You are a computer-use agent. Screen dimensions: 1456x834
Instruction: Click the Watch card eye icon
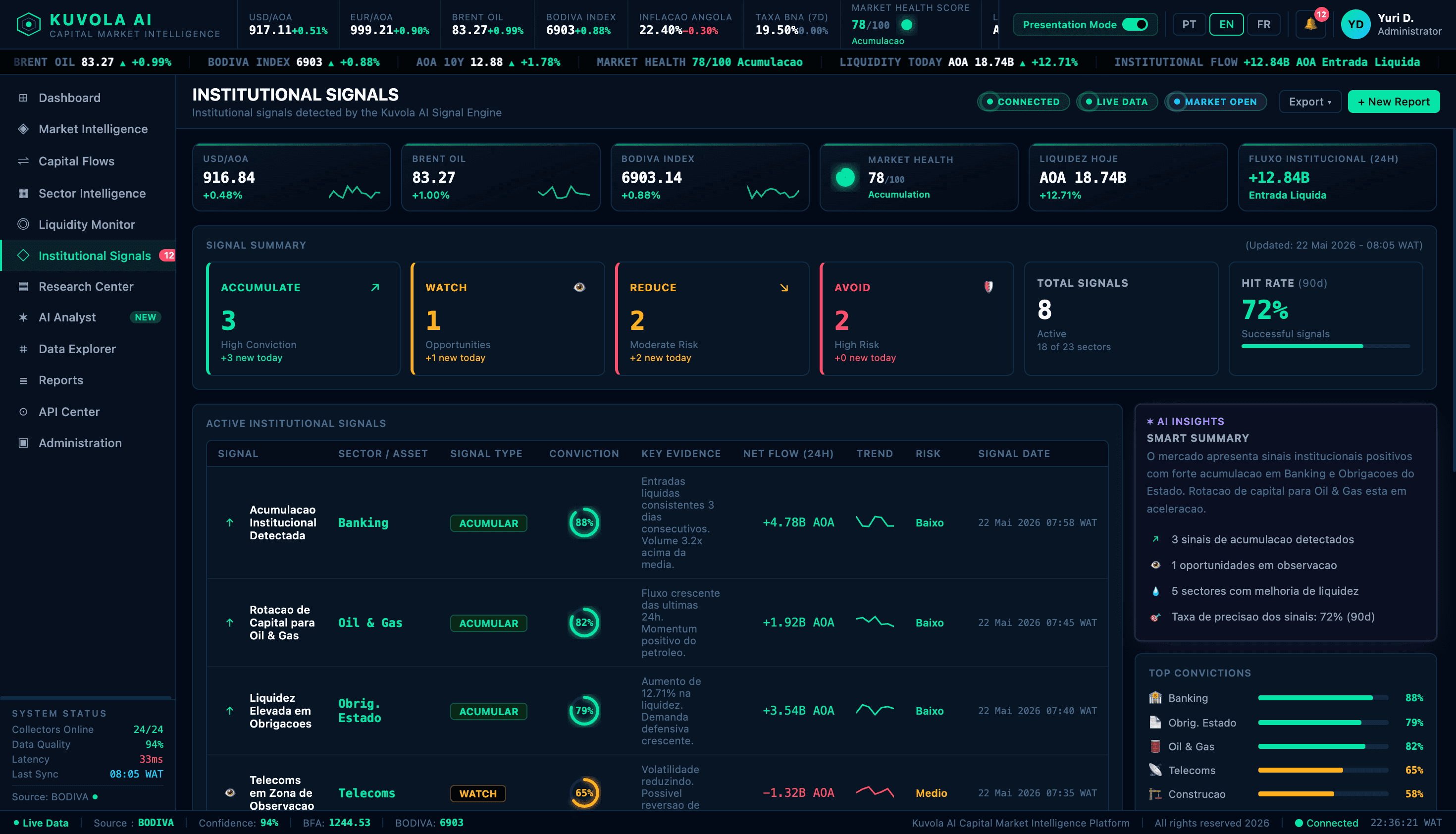pyautogui.click(x=579, y=287)
